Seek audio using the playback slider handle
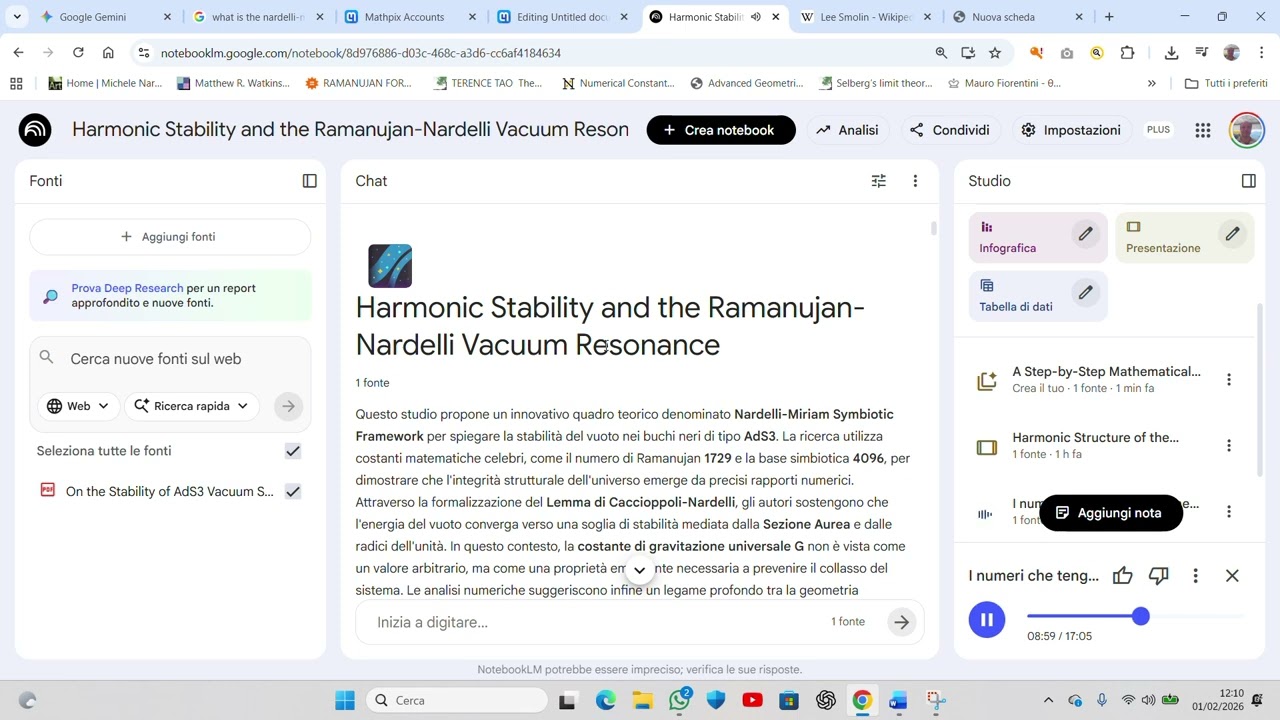 coord(1141,616)
